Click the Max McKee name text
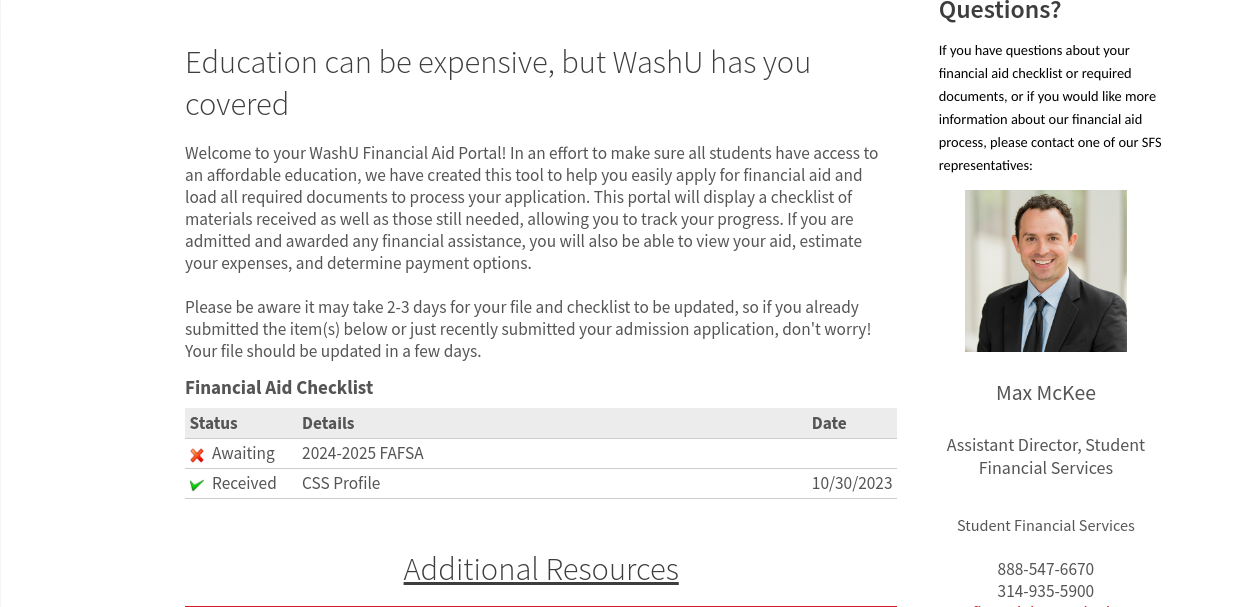The width and height of the screenshot is (1246, 607). (x=1045, y=393)
